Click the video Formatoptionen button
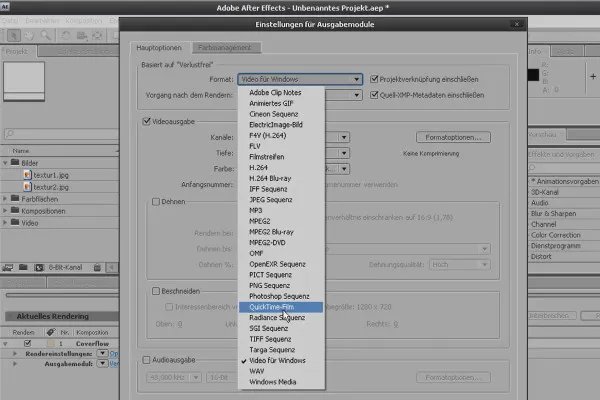Viewport: 600px width, 400px height. (x=453, y=137)
